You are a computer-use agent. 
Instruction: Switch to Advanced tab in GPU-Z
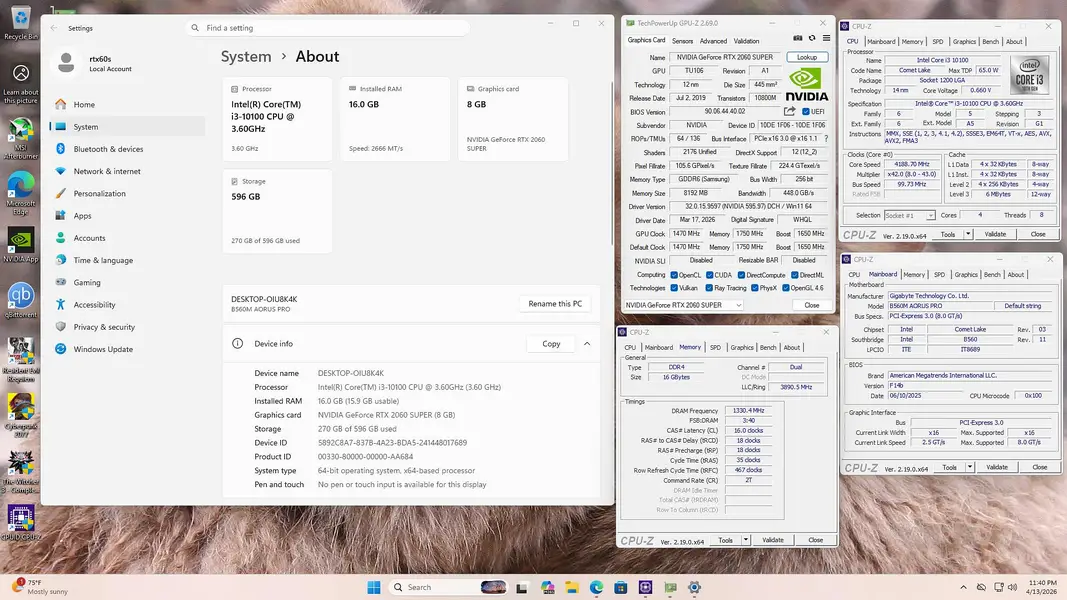coord(713,41)
